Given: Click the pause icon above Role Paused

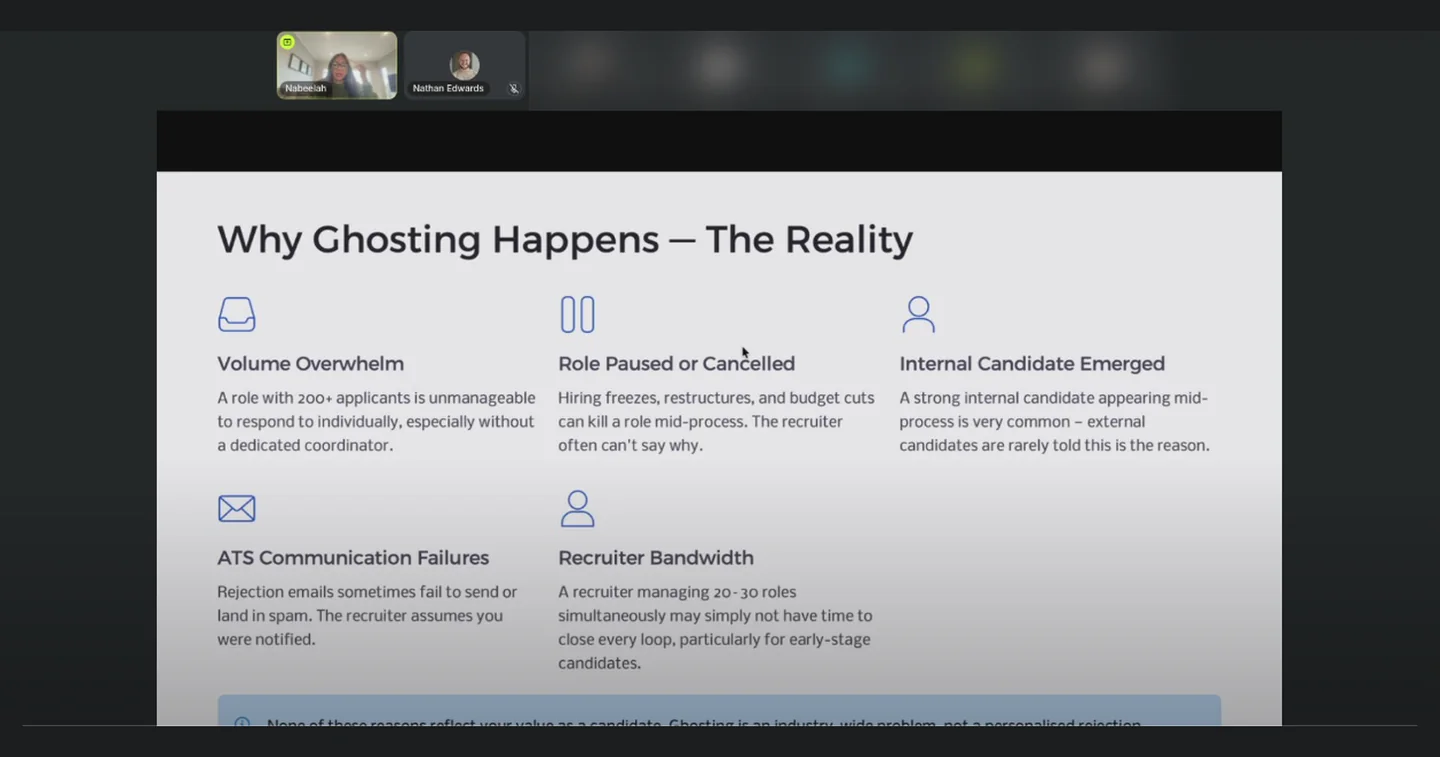Looking at the screenshot, I should tap(577, 314).
